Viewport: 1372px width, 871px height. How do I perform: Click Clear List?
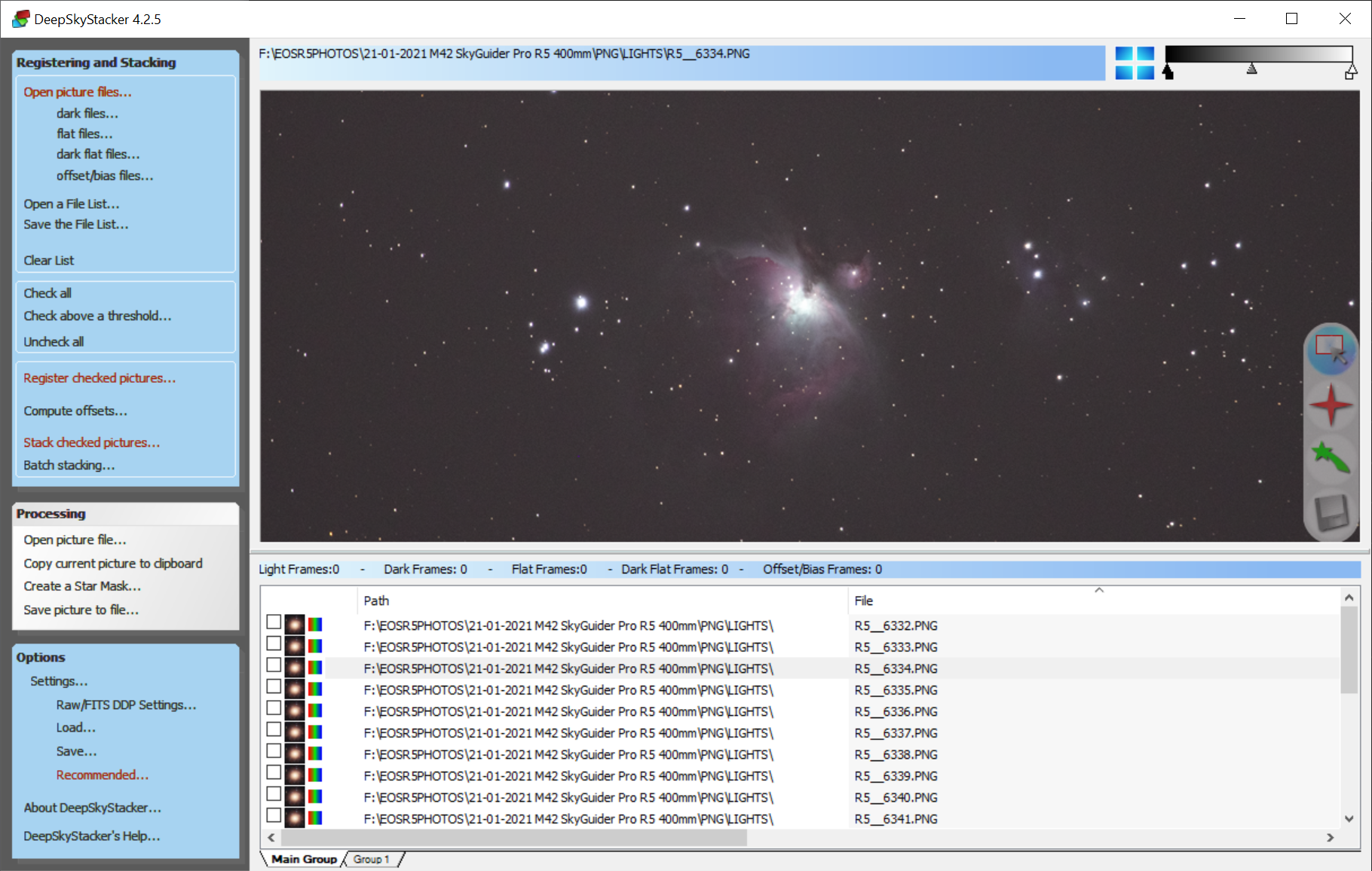[x=49, y=261]
